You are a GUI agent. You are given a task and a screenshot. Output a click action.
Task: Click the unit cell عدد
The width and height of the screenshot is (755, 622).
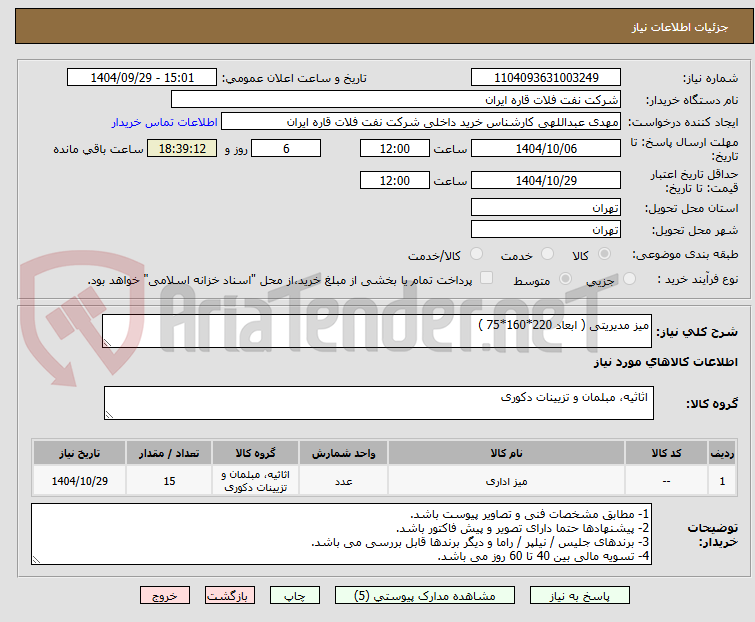tap(343, 481)
